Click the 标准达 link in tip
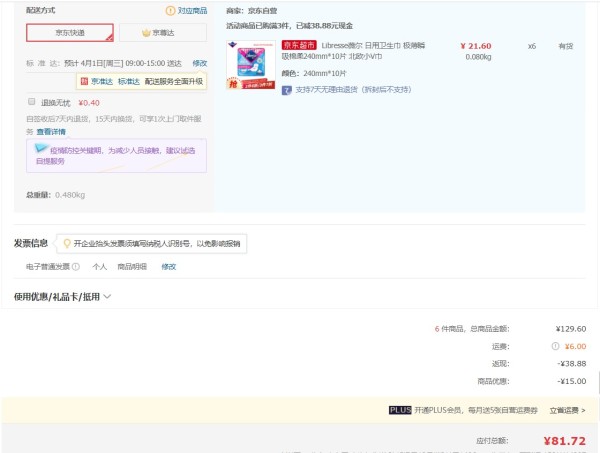600x453 pixels. (129, 81)
